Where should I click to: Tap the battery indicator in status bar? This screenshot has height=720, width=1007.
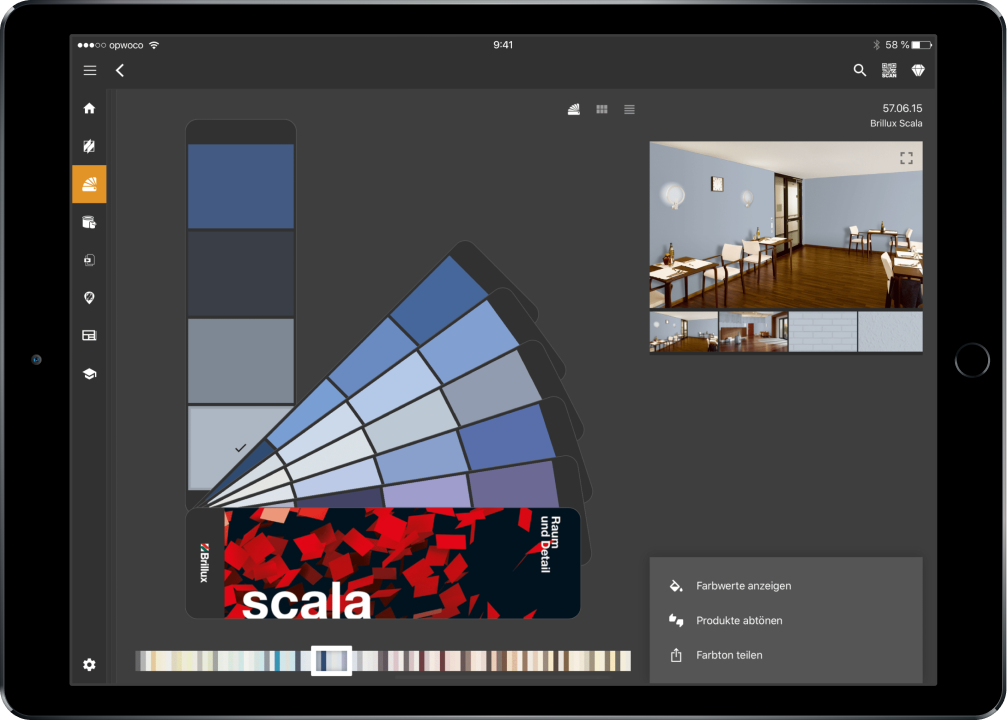coord(922,45)
